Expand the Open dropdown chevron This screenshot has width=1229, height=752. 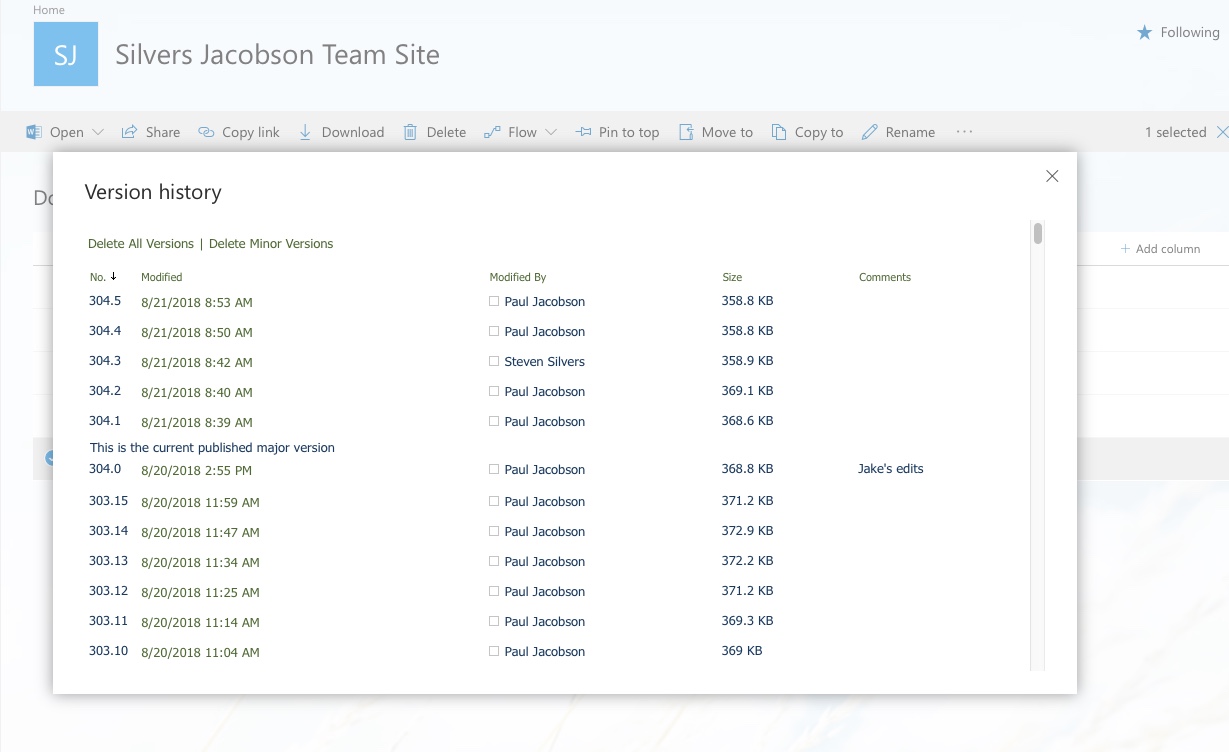(x=98, y=132)
